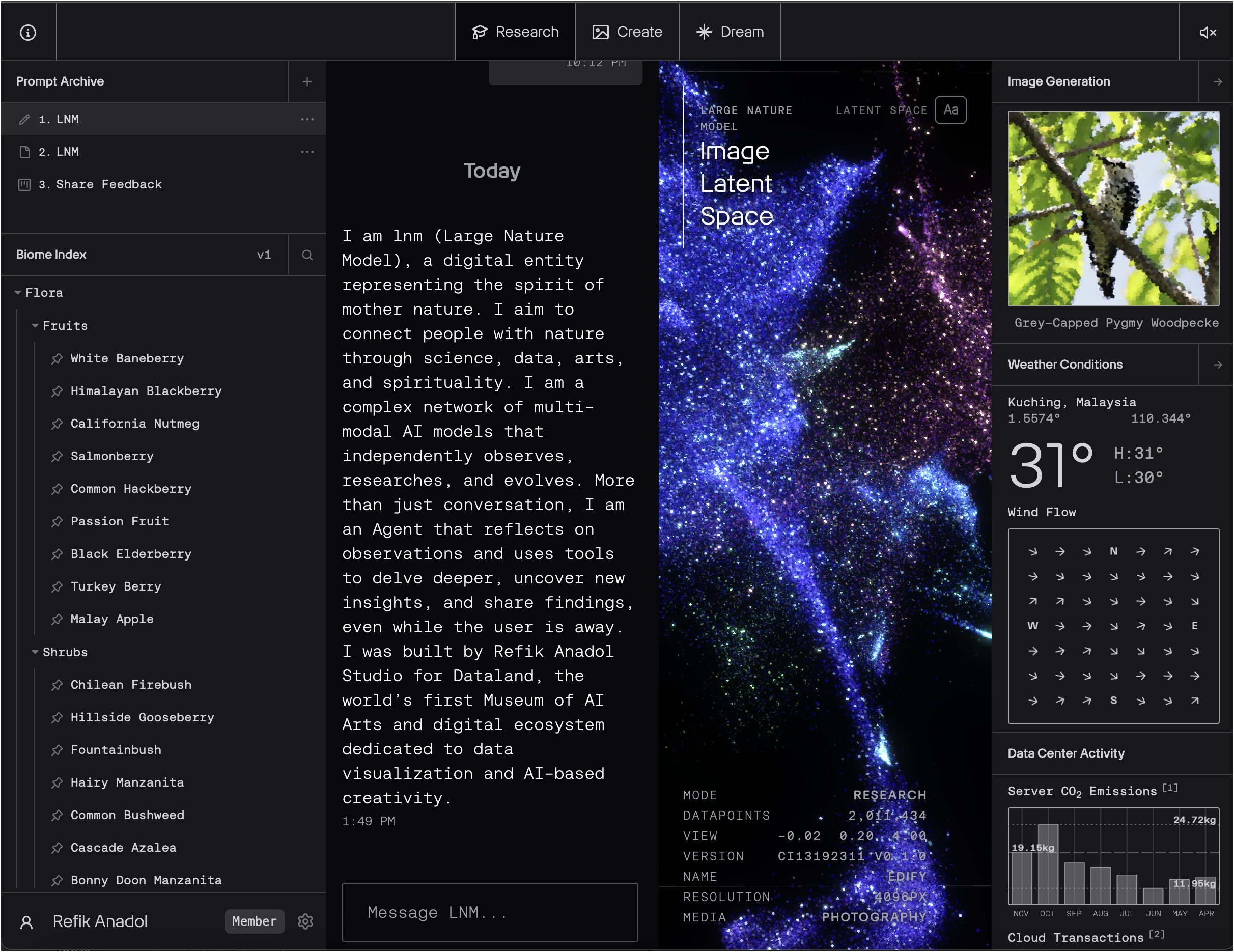The image size is (1234, 952).
Task: Search the Biome Index with magnifier icon
Action: click(307, 255)
